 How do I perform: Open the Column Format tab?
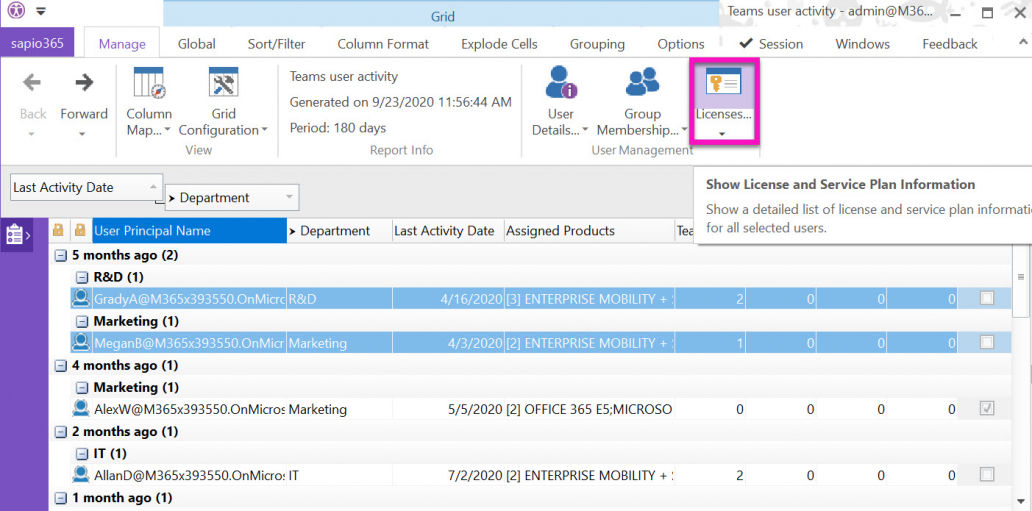tap(383, 44)
